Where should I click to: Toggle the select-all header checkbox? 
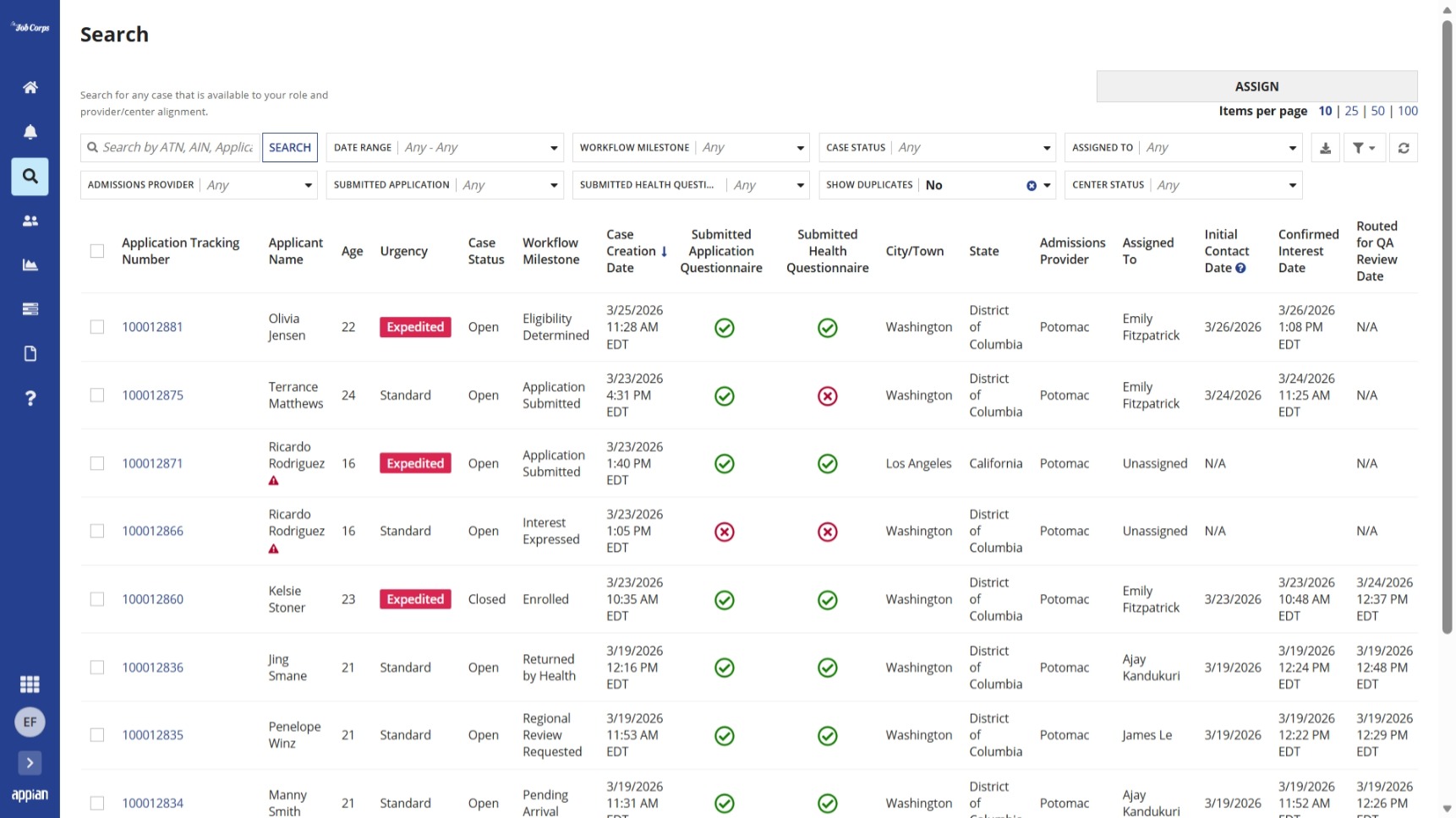click(97, 251)
